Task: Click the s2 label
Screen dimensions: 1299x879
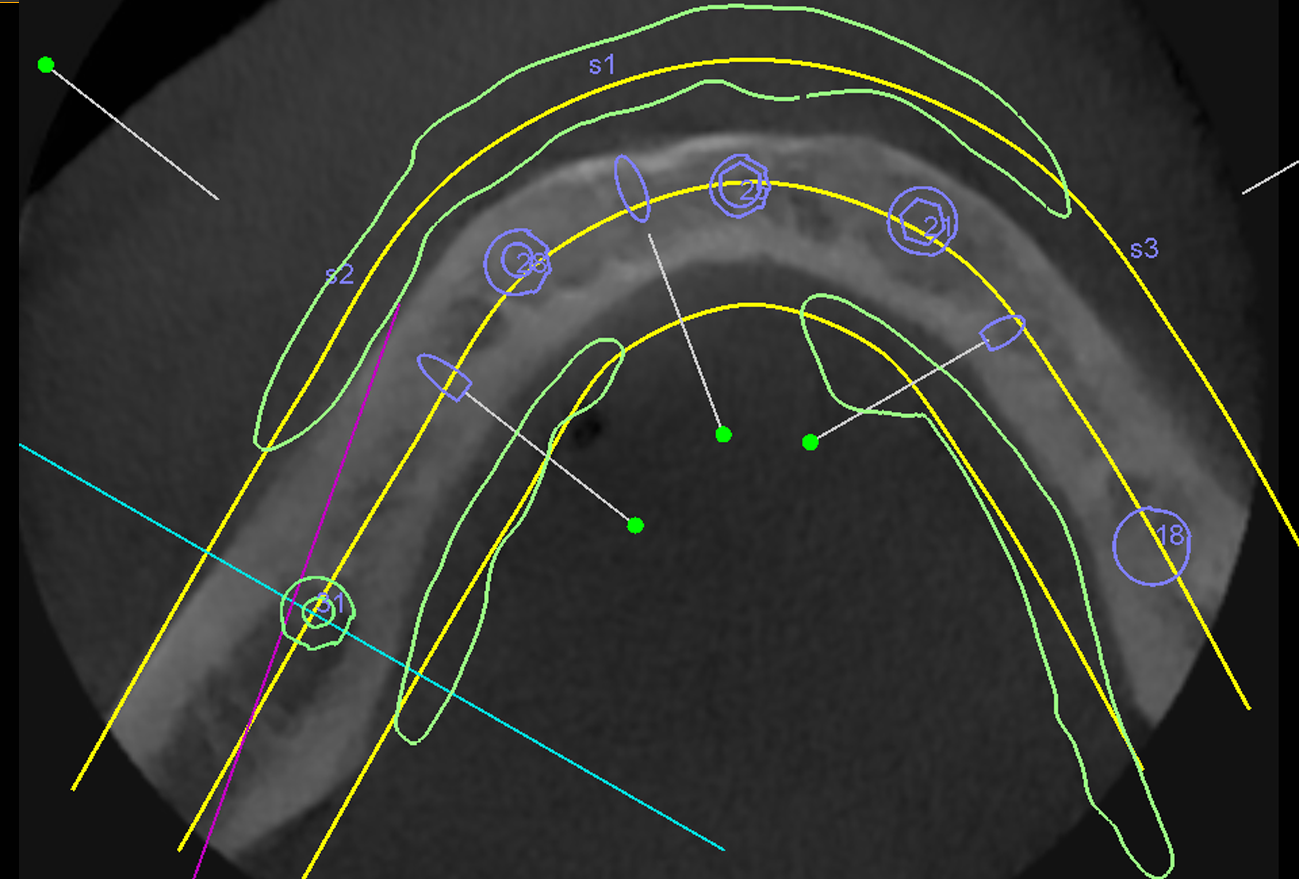Action: [x=340, y=275]
